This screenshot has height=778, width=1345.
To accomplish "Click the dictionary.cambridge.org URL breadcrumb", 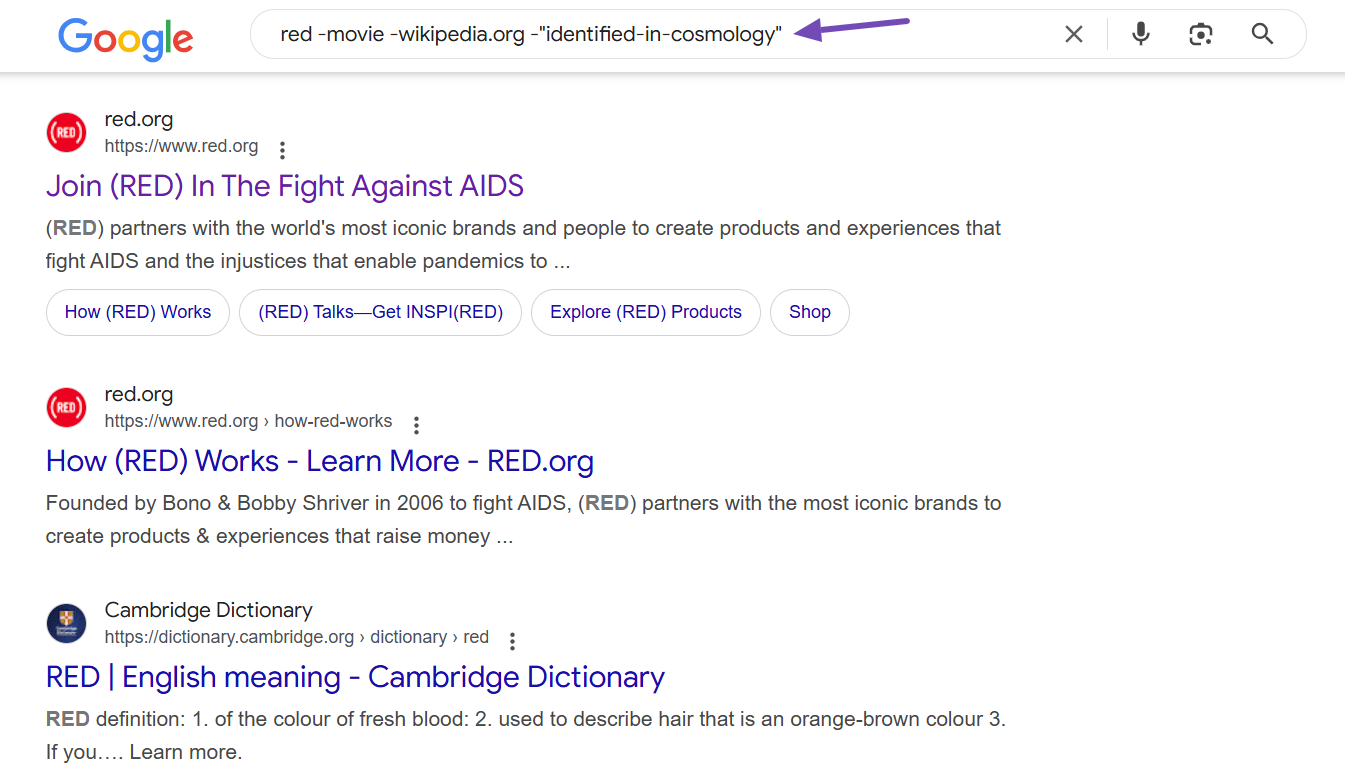I will point(230,637).
